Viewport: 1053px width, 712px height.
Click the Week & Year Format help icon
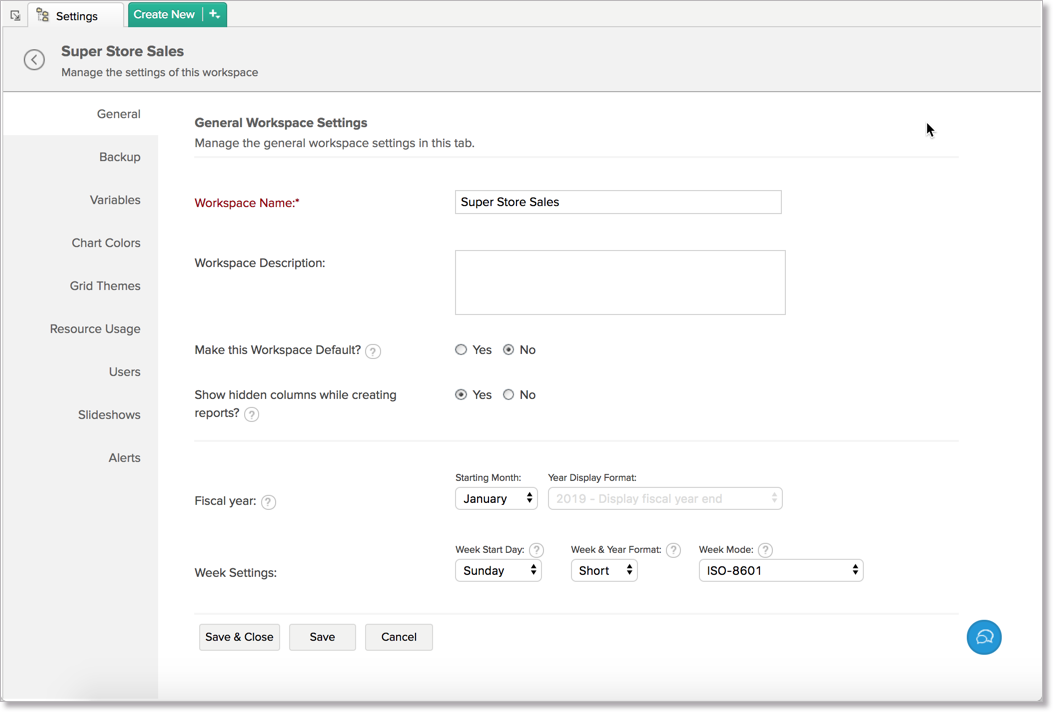tap(673, 550)
